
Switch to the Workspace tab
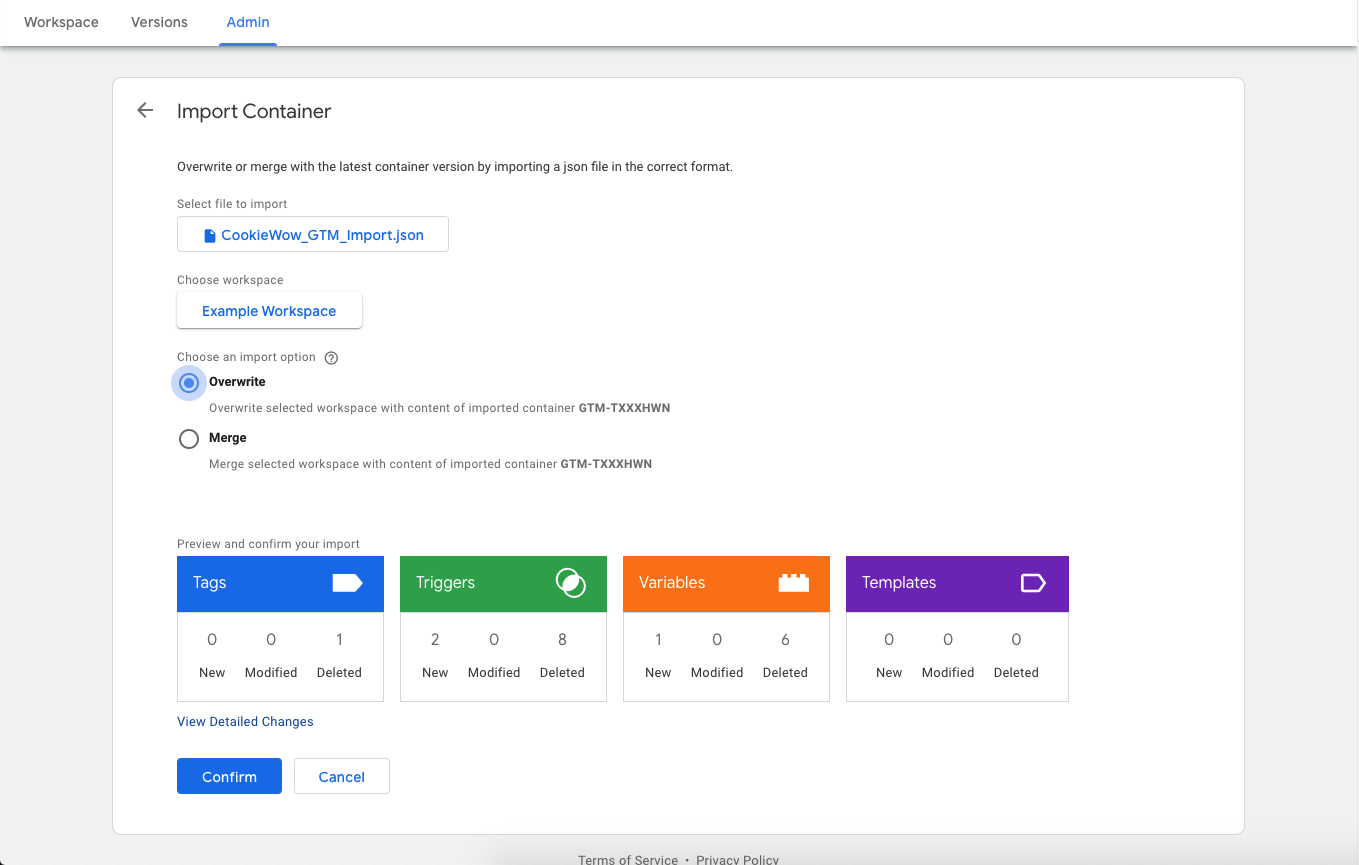pos(61,22)
